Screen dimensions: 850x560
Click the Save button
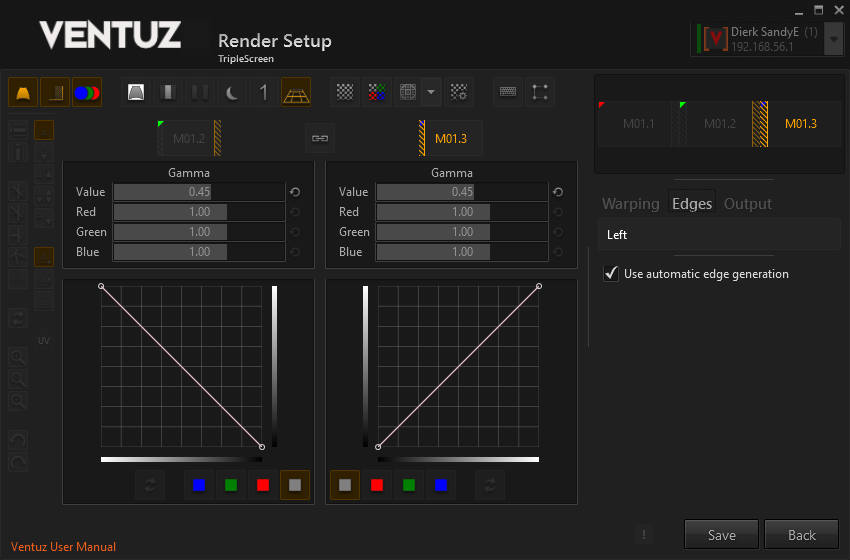point(721,535)
